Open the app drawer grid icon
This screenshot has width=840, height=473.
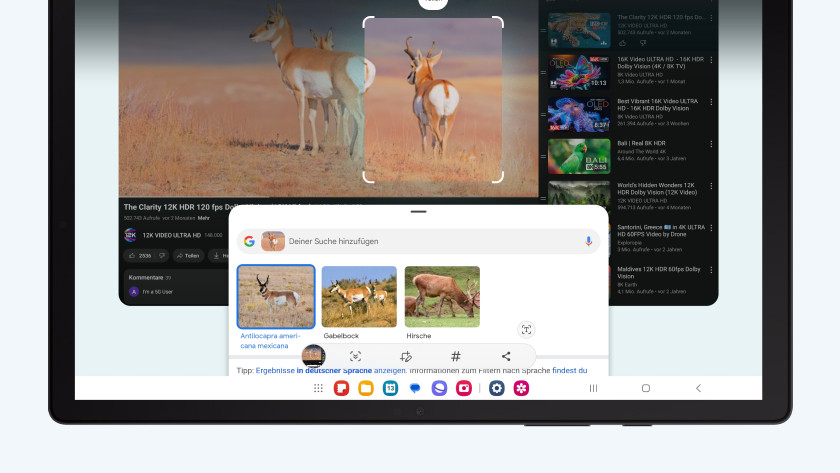point(318,388)
